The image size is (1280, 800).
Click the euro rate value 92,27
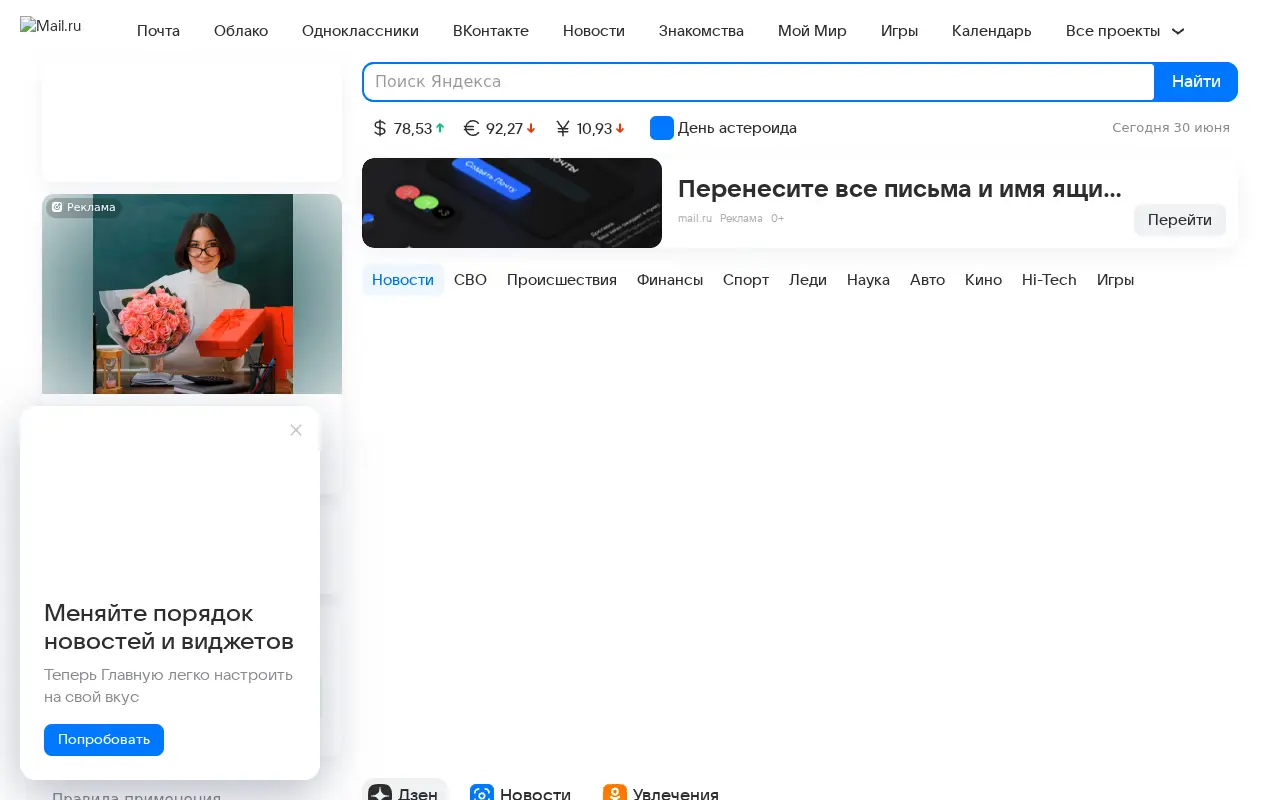(504, 129)
